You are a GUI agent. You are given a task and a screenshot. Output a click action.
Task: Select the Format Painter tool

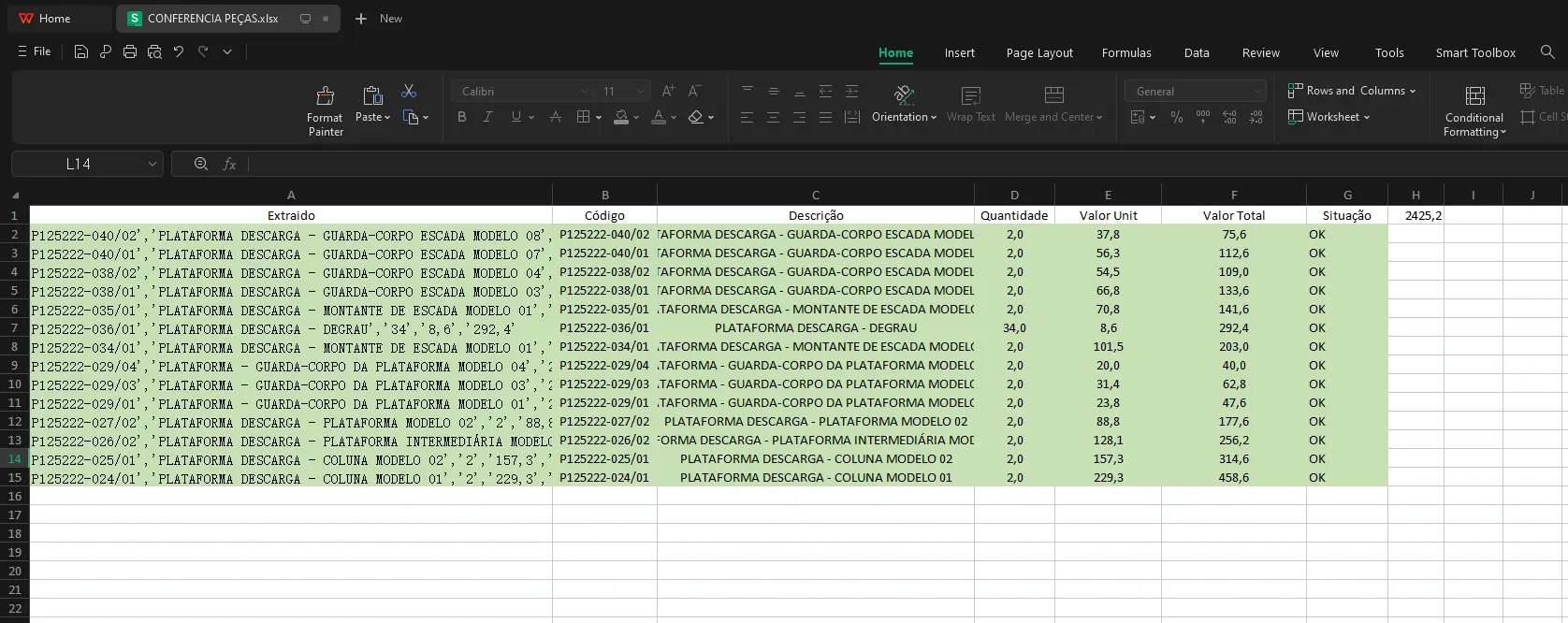(x=325, y=110)
